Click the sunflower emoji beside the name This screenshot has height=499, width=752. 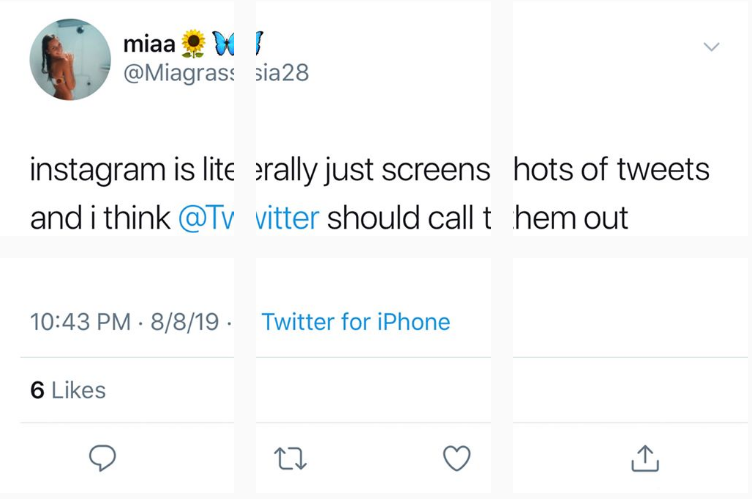point(194,44)
